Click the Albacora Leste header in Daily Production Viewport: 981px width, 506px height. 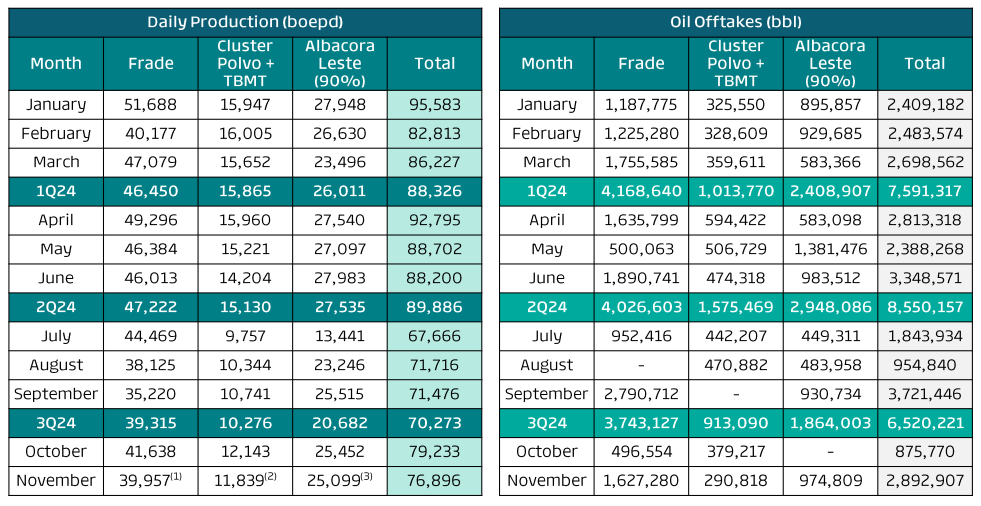point(341,63)
